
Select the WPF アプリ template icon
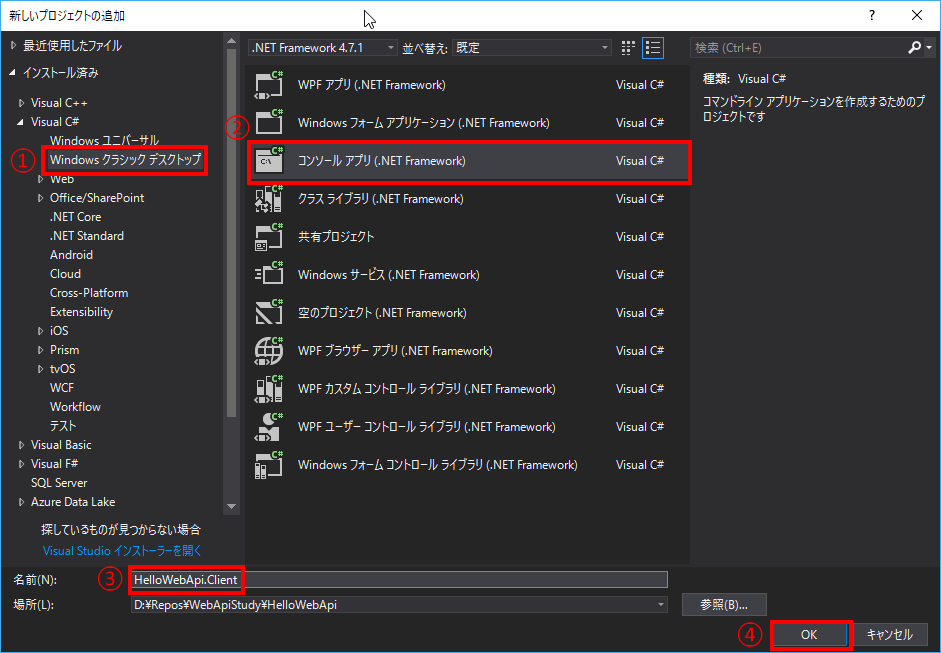(268, 85)
